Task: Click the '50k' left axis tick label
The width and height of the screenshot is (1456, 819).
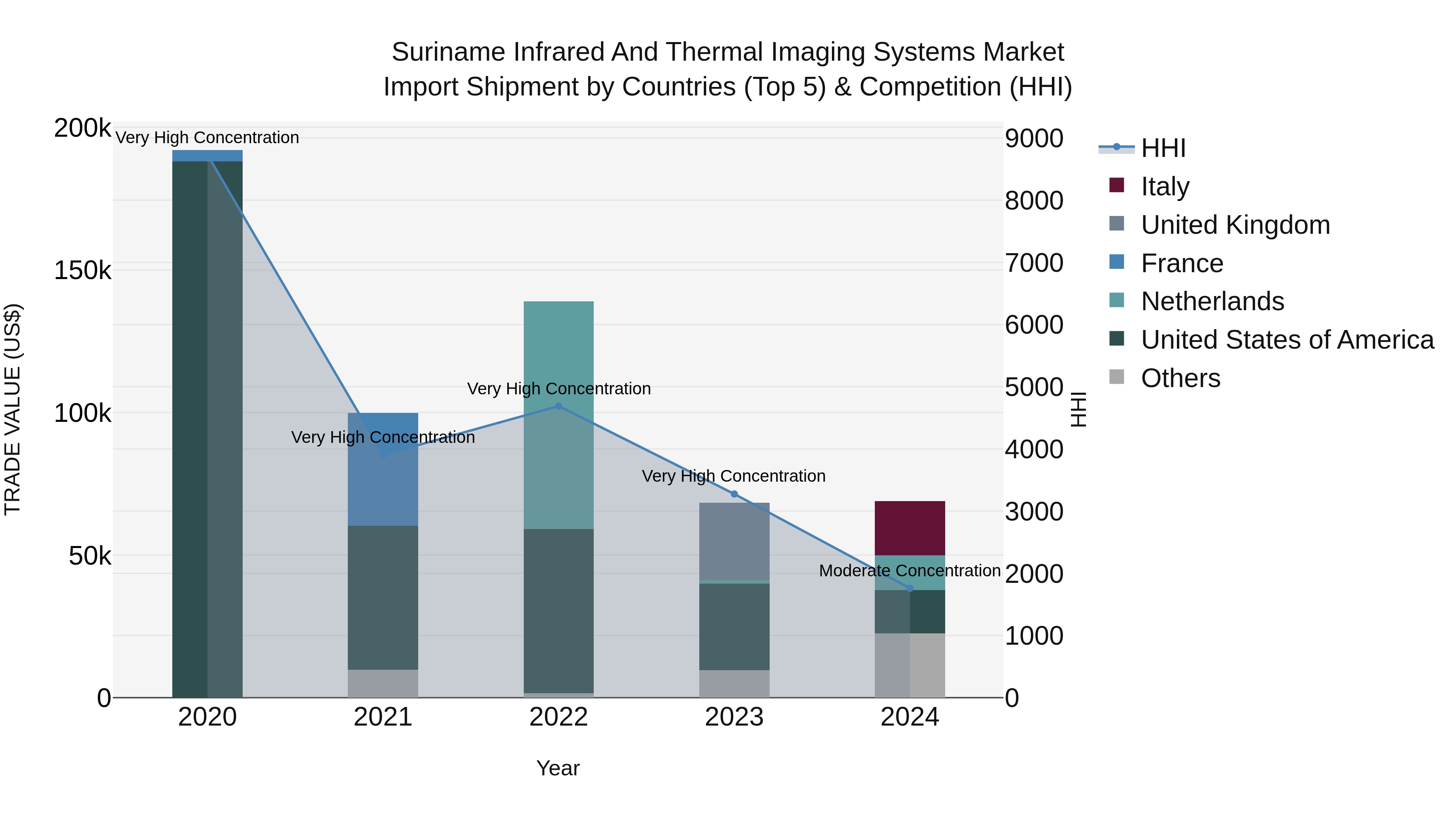Action: (x=90, y=556)
